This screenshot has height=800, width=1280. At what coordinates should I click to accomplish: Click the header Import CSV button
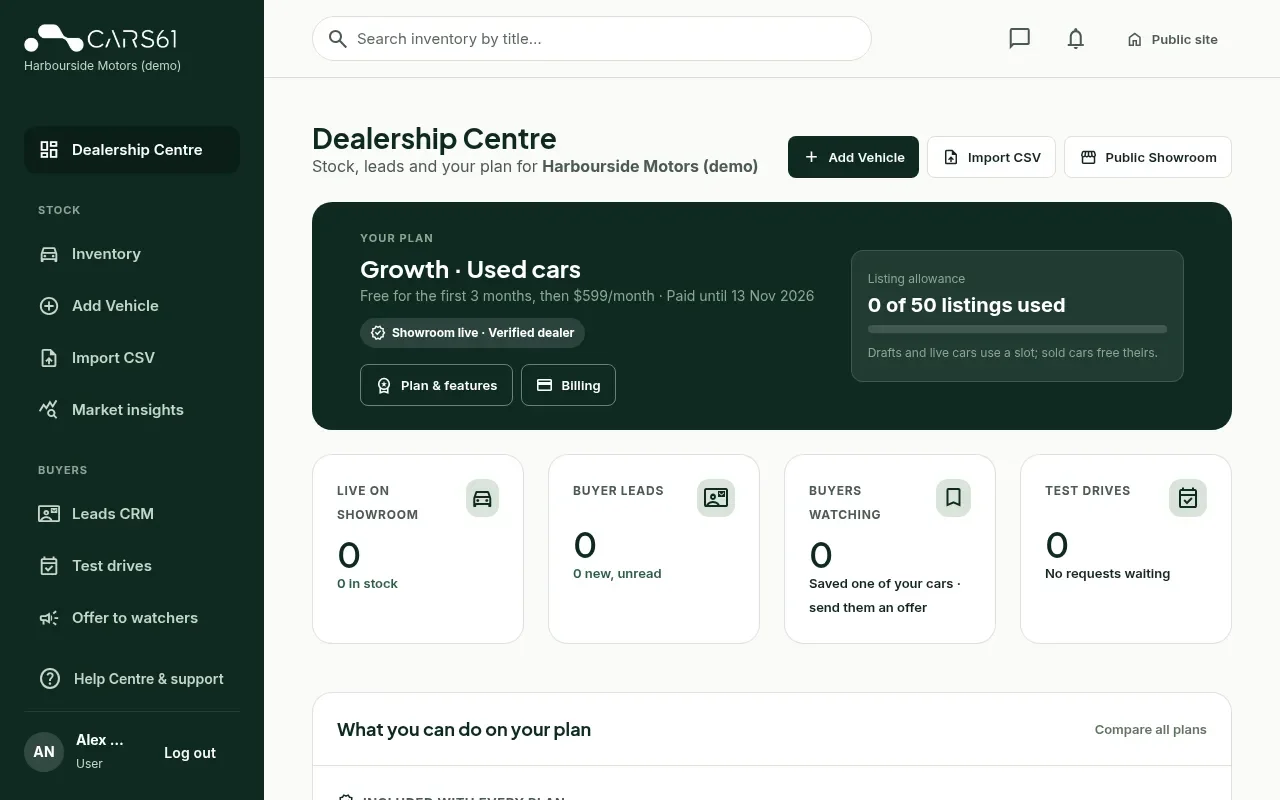[x=991, y=157]
